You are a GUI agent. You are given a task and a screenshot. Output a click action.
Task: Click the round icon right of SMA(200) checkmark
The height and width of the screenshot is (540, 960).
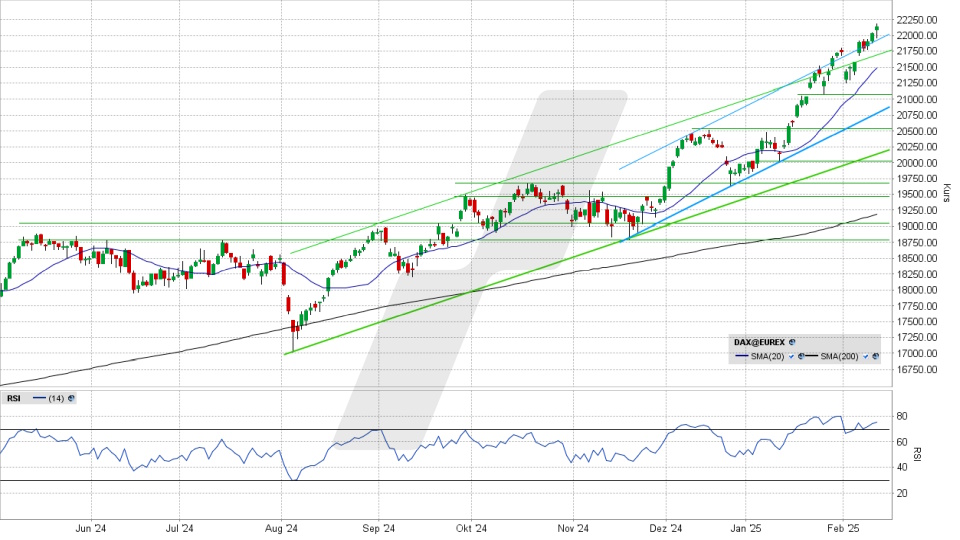876,356
